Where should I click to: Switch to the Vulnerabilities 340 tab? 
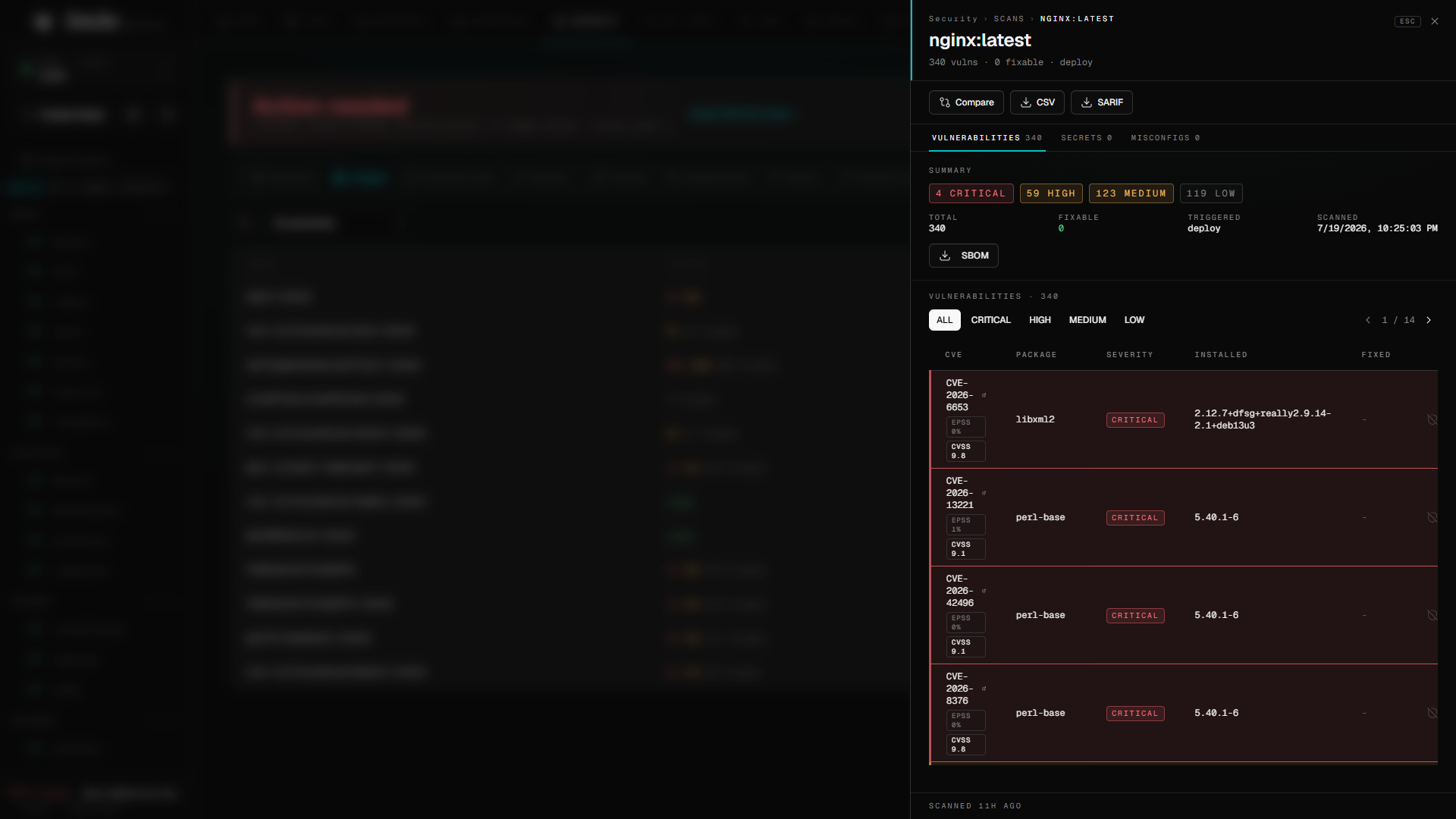click(x=987, y=138)
